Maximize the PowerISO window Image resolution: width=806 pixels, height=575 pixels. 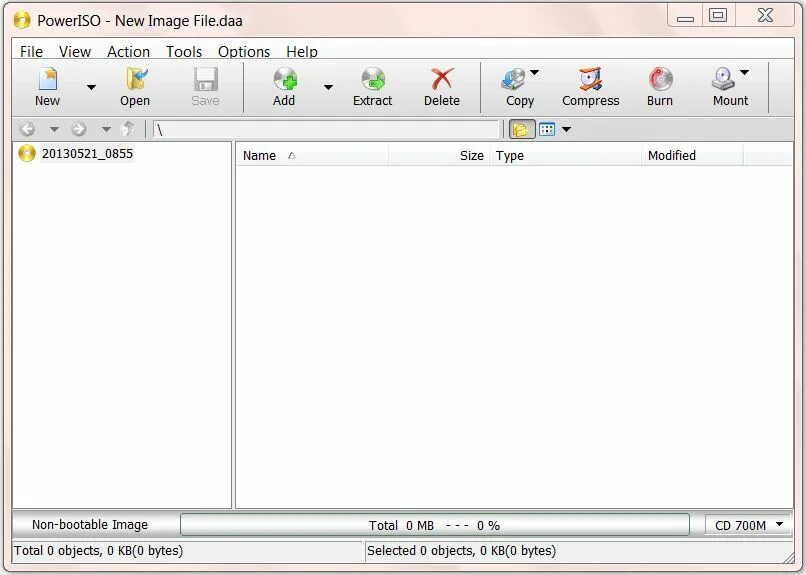[x=718, y=15]
